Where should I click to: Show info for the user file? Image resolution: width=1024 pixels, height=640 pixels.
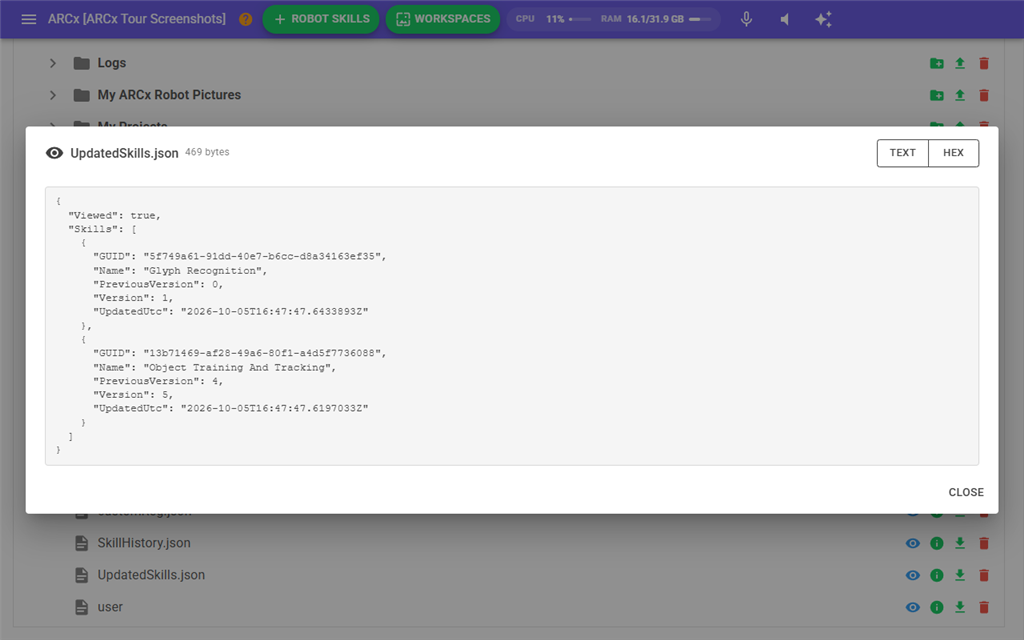point(936,607)
